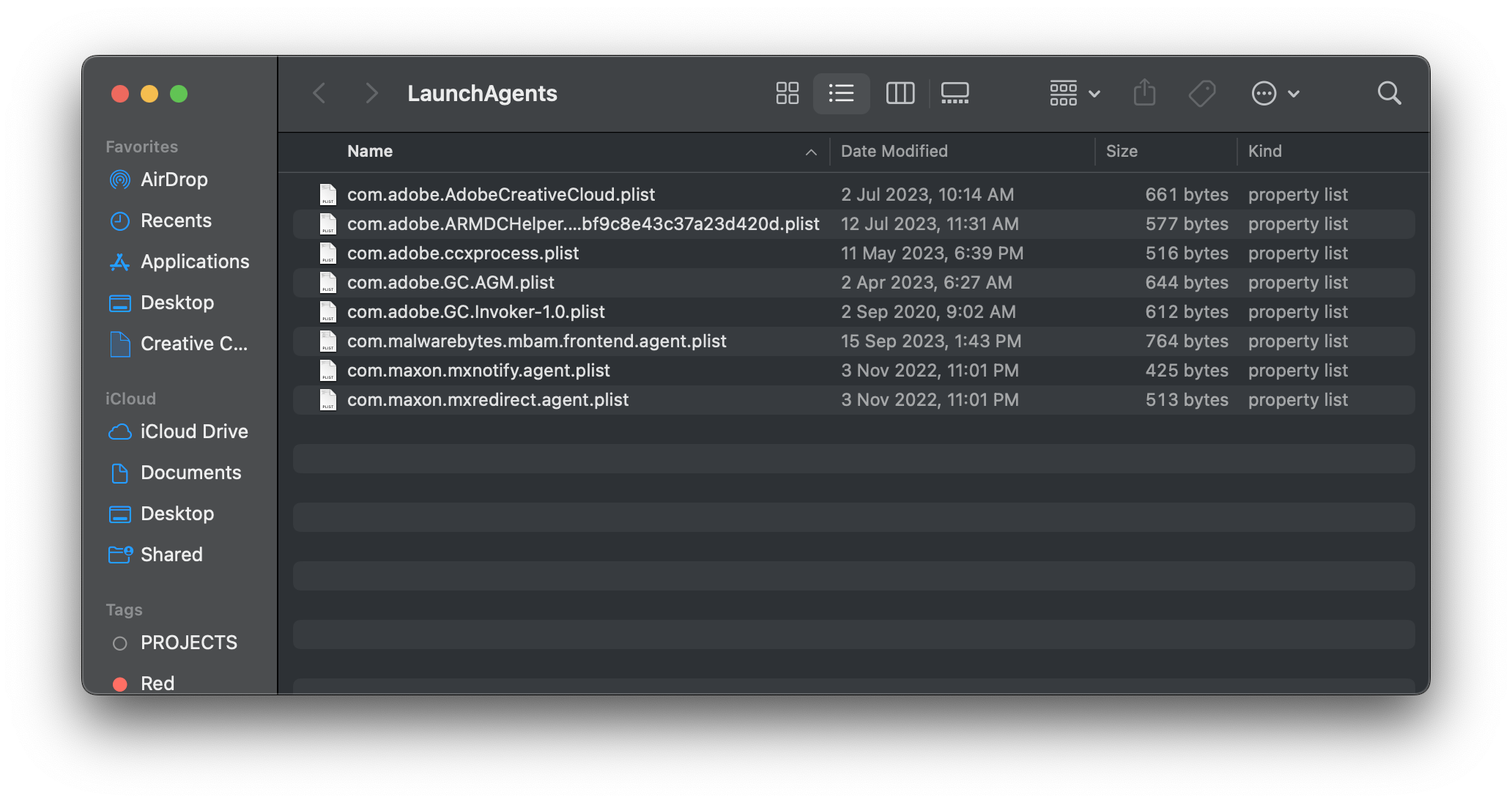Open the Group By dropdown
Image resolution: width=1512 pixels, height=803 pixels.
coord(1074,93)
